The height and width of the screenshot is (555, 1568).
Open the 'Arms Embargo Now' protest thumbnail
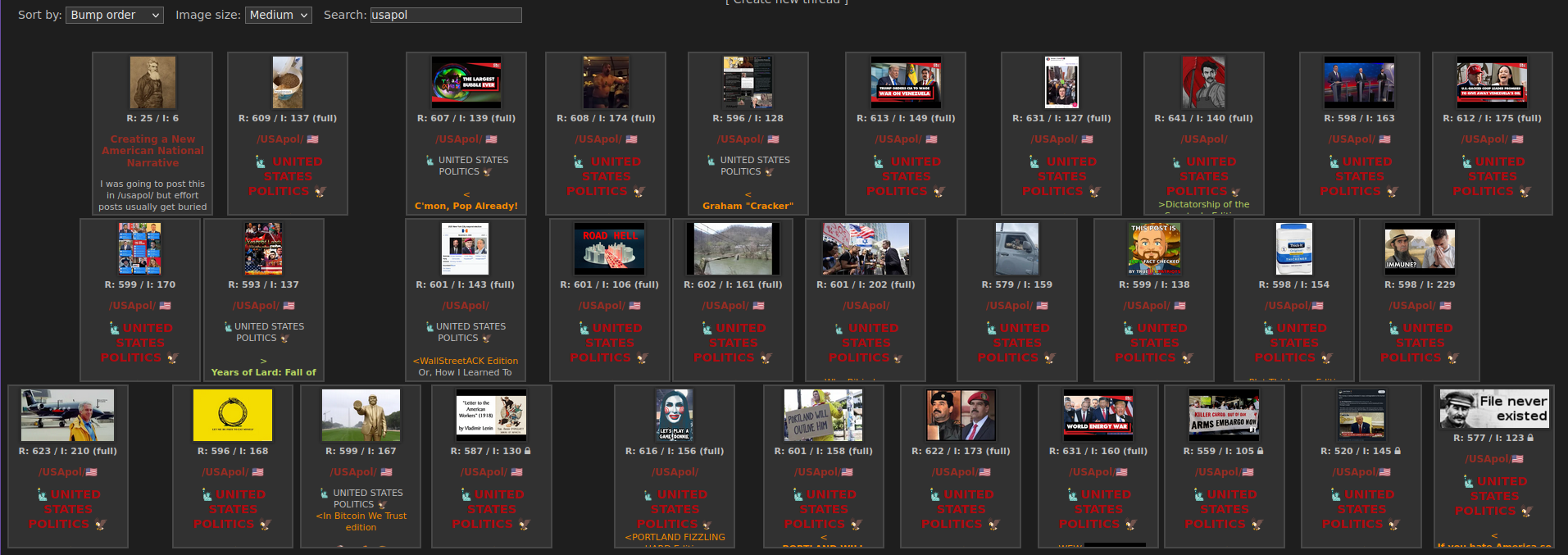tap(1224, 414)
